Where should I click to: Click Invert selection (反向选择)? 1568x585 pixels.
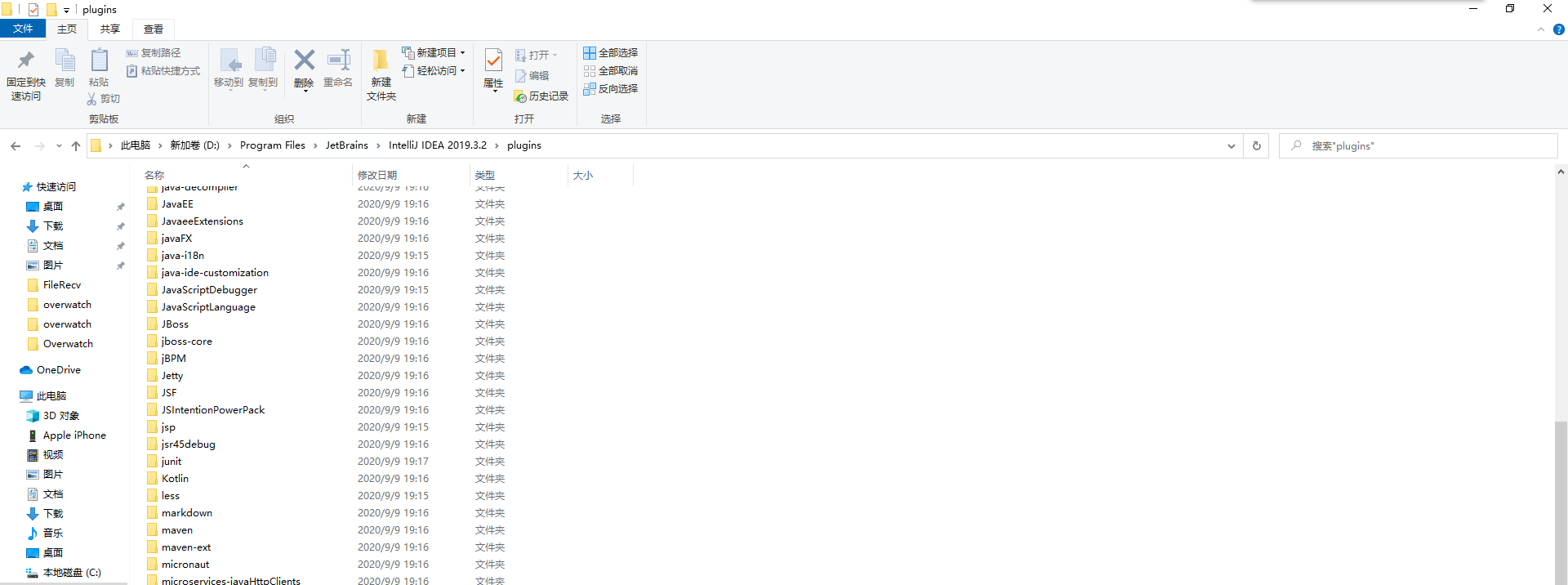click(x=610, y=89)
